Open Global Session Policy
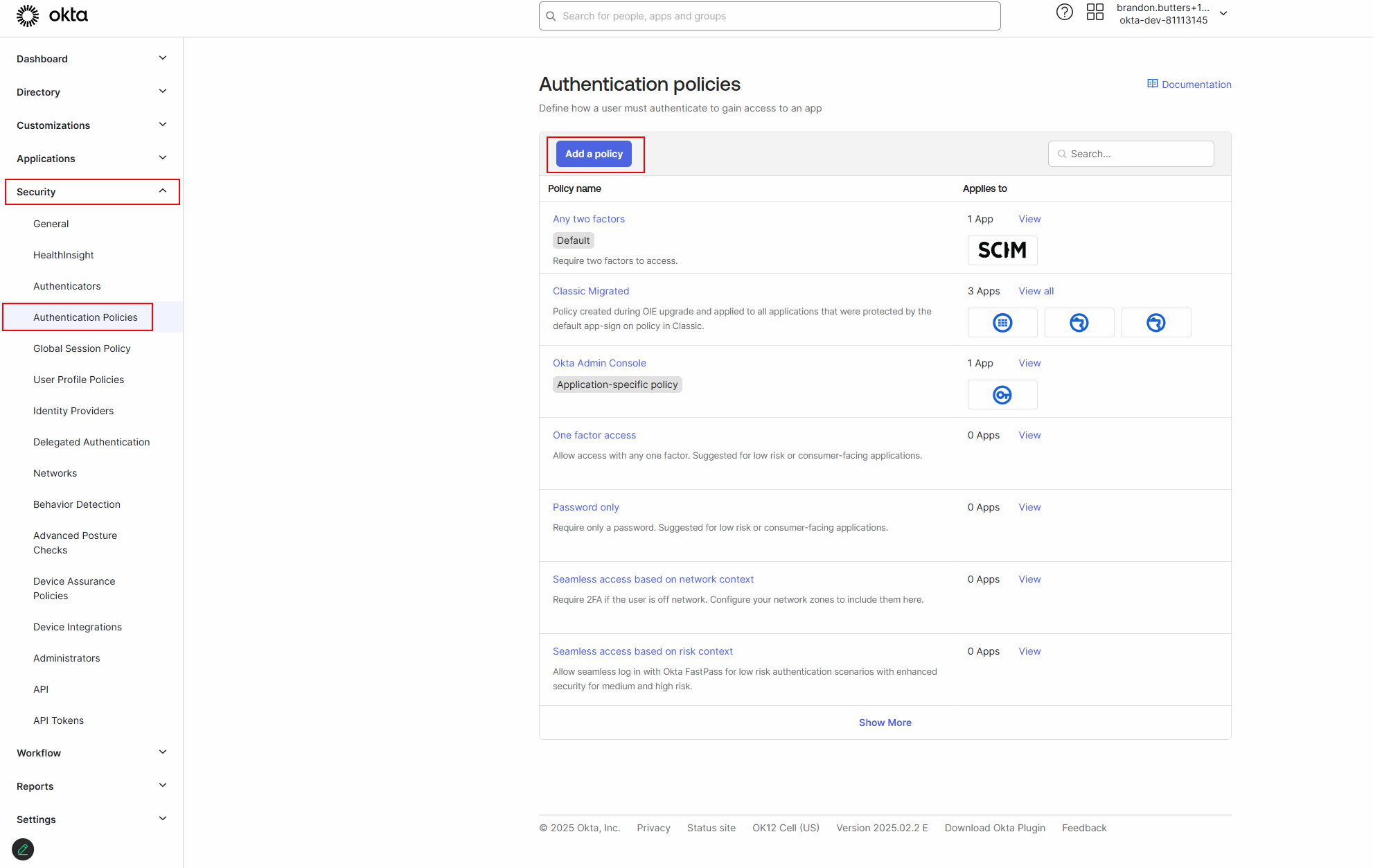Image resolution: width=1373 pixels, height=868 pixels. [82, 348]
